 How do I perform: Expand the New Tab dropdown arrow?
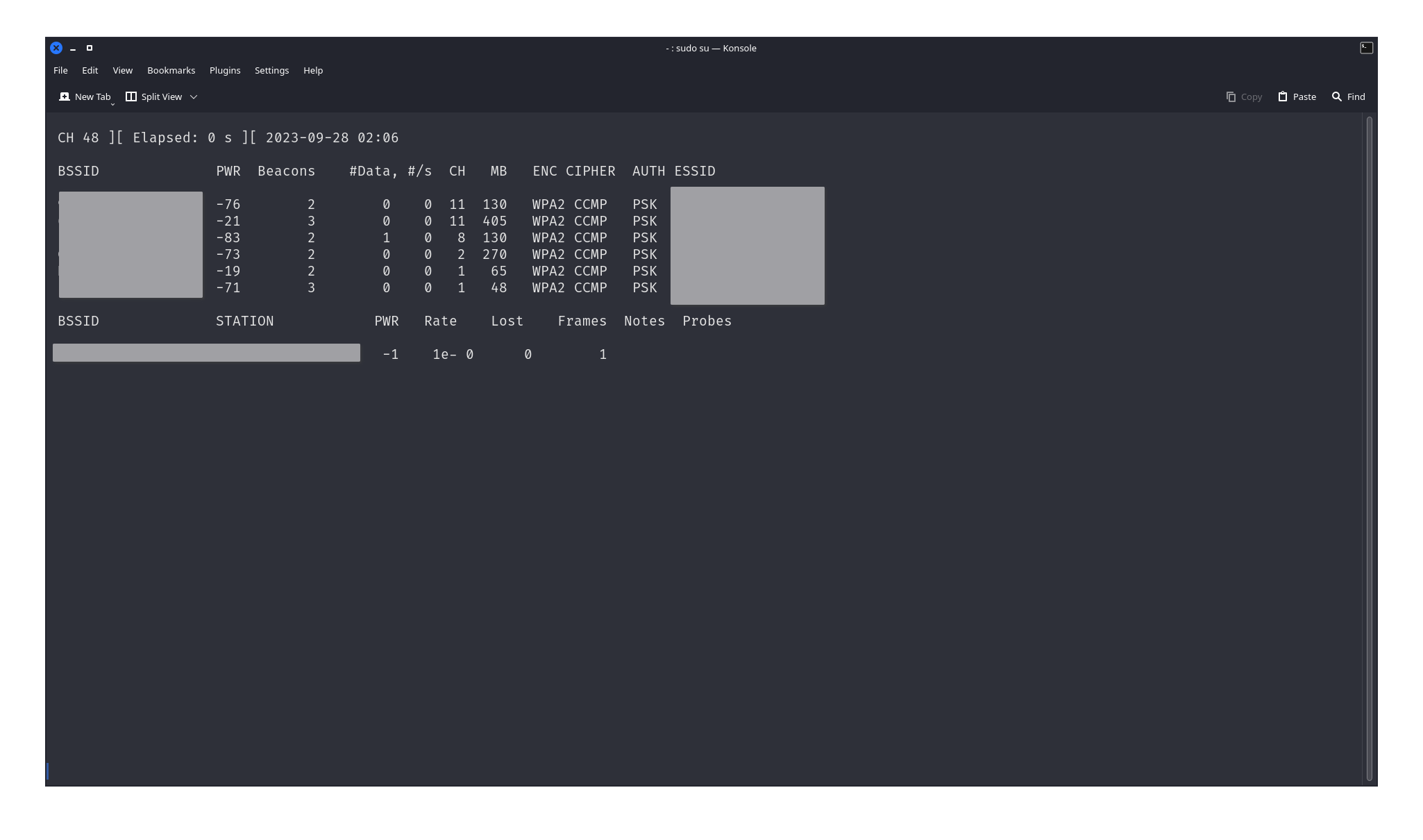[112, 103]
